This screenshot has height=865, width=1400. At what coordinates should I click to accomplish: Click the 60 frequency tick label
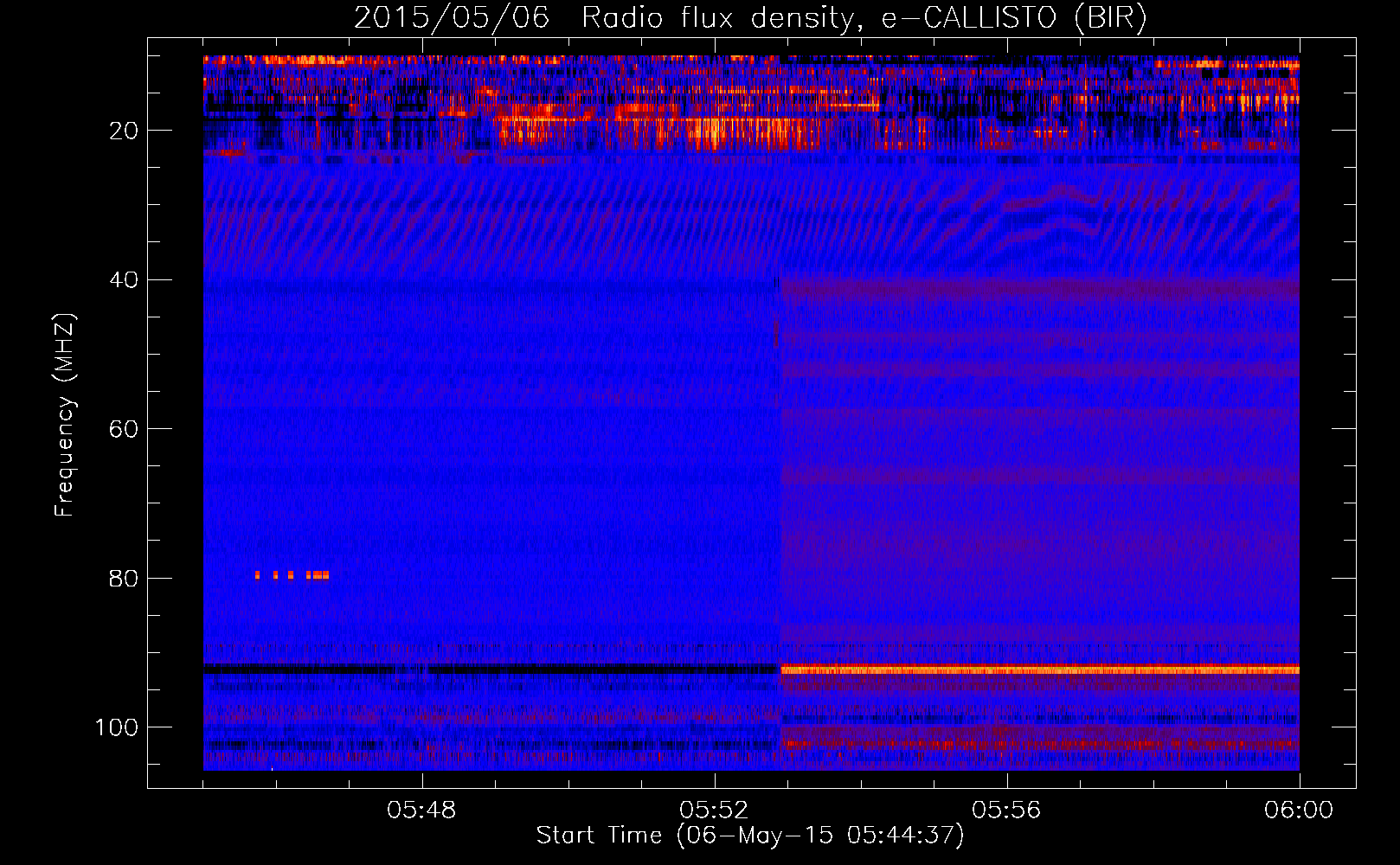click(124, 429)
